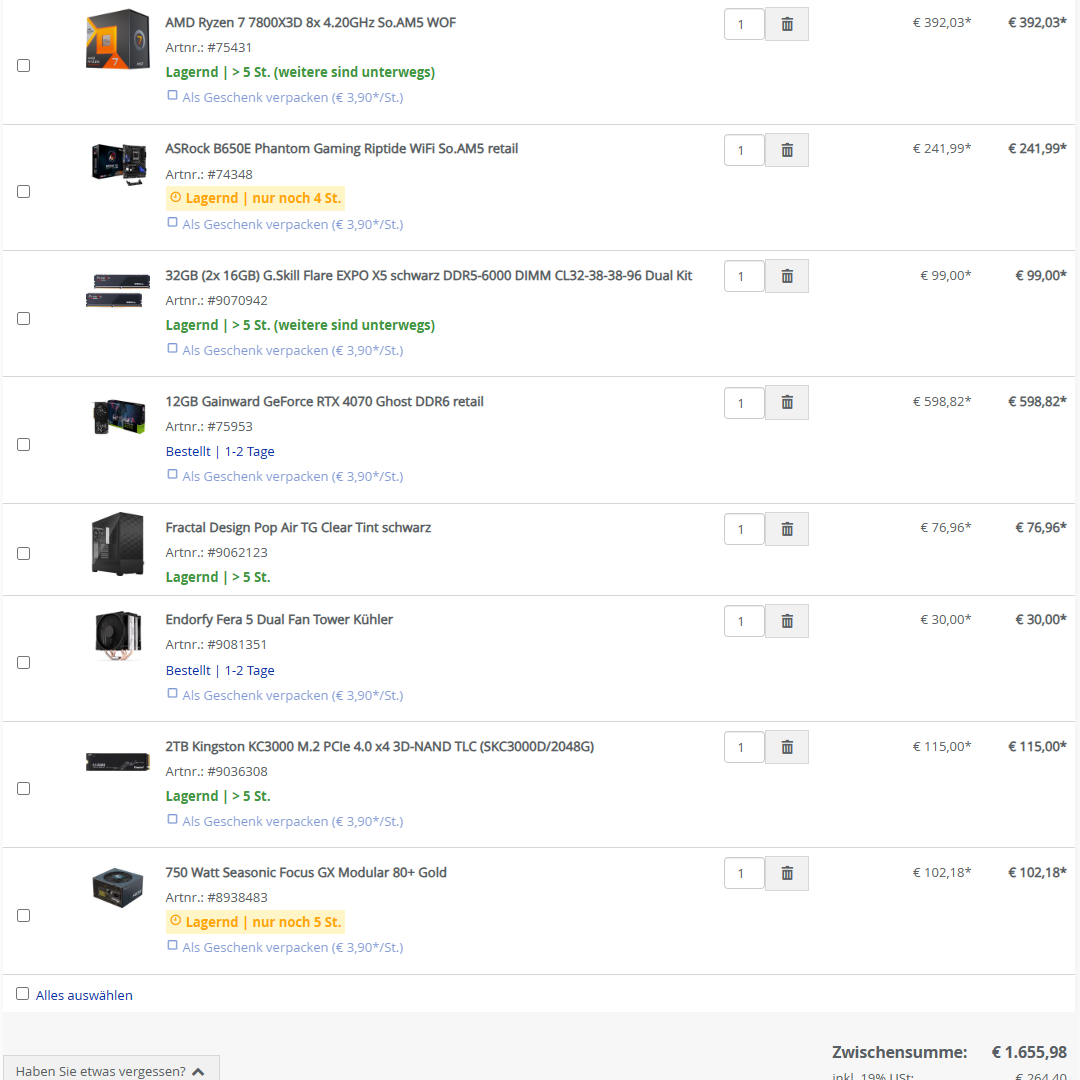Click the quantity field for the Kingston SSD
This screenshot has height=1080, width=1080.
coord(743,746)
